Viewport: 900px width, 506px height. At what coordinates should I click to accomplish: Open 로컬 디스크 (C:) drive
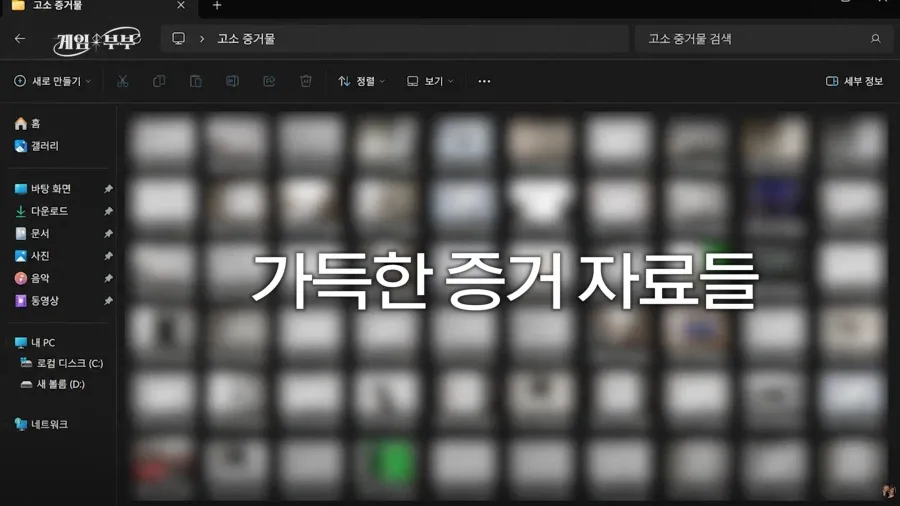pyautogui.click(x=62, y=363)
